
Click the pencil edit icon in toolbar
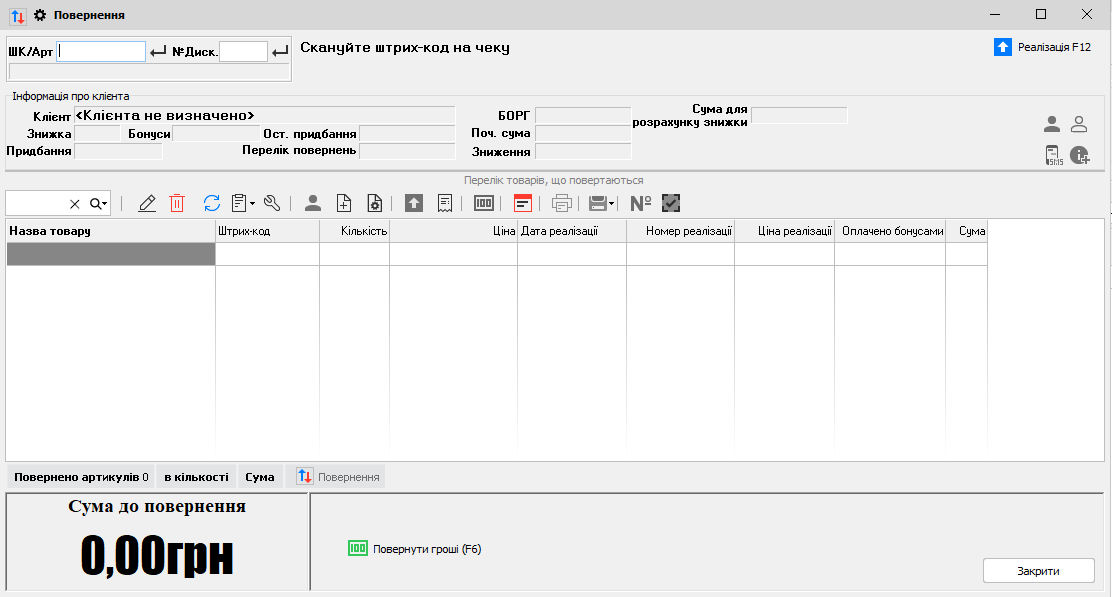pos(147,203)
